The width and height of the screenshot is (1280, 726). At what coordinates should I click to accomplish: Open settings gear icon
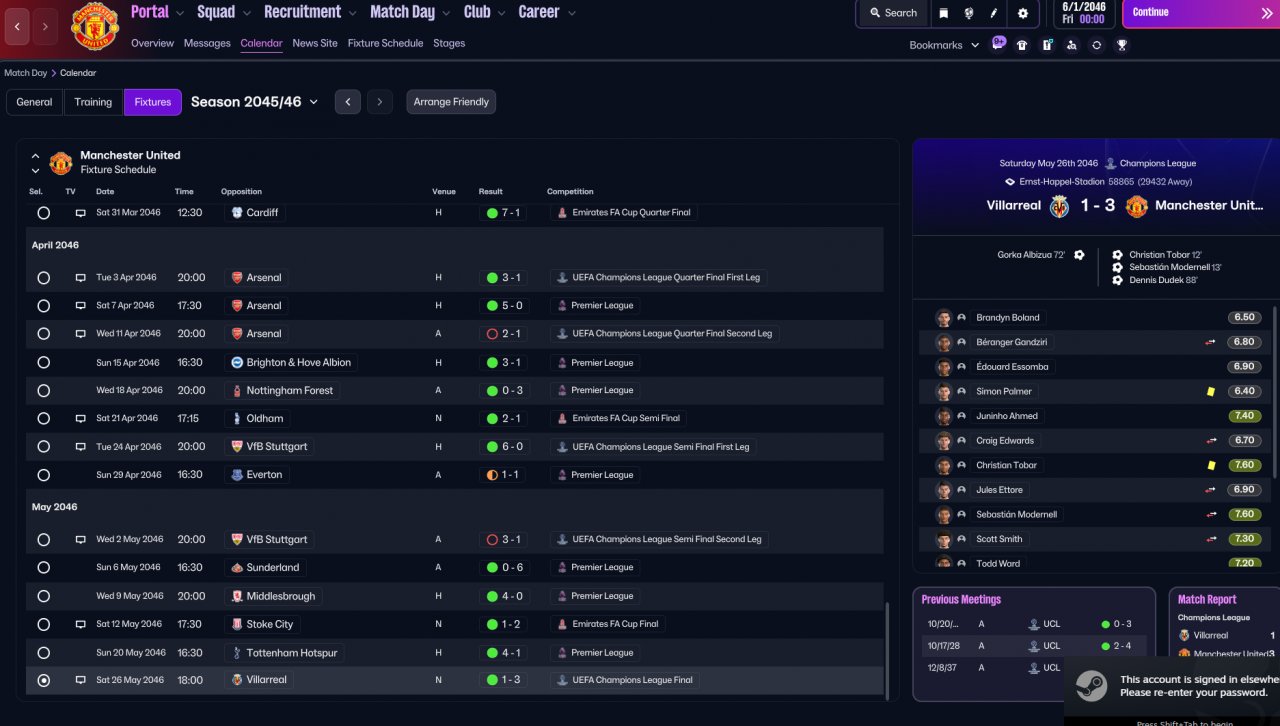[1022, 13]
